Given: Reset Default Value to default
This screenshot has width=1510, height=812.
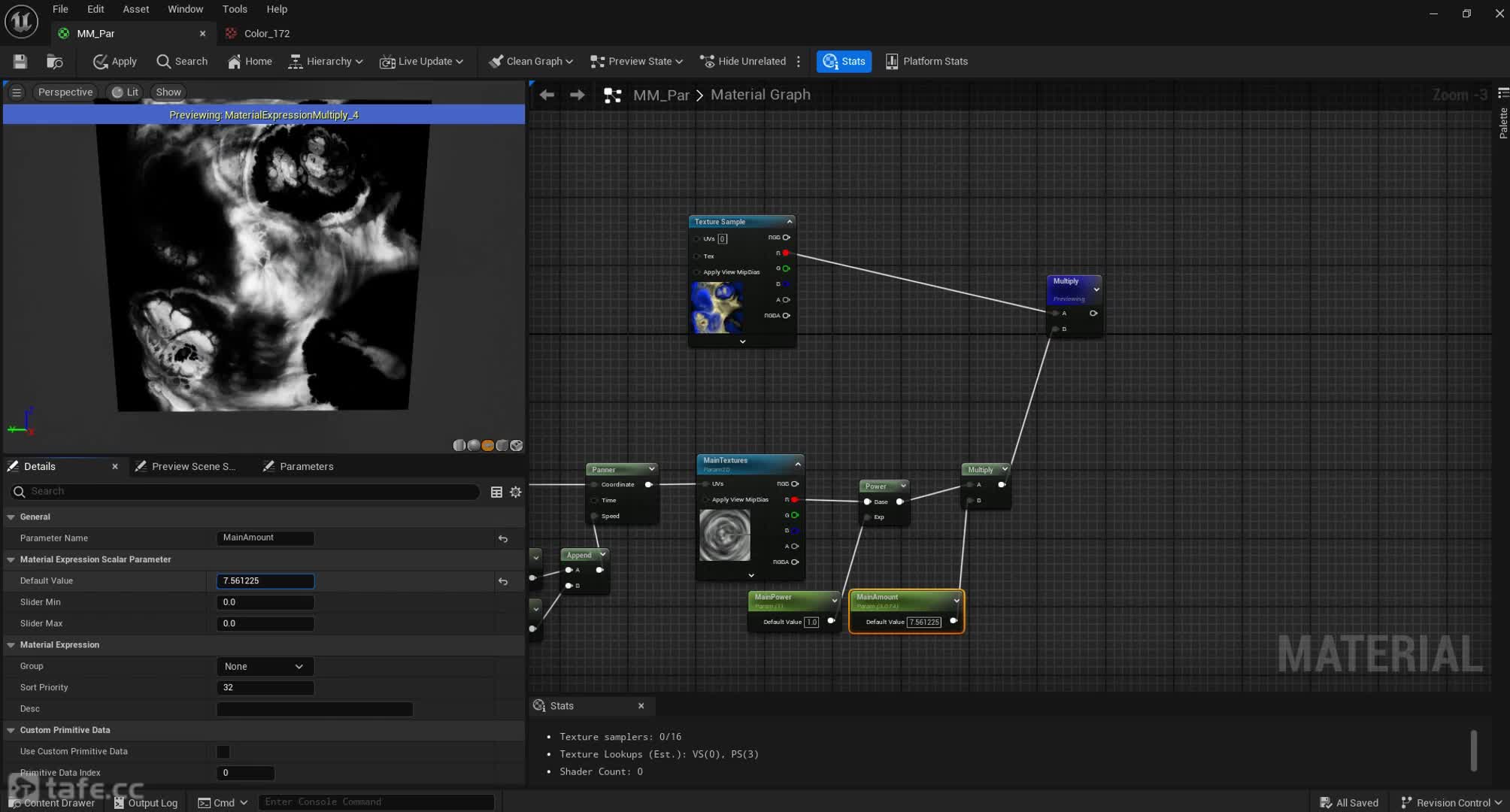Looking at the screenshot, I should coord(503,581).
